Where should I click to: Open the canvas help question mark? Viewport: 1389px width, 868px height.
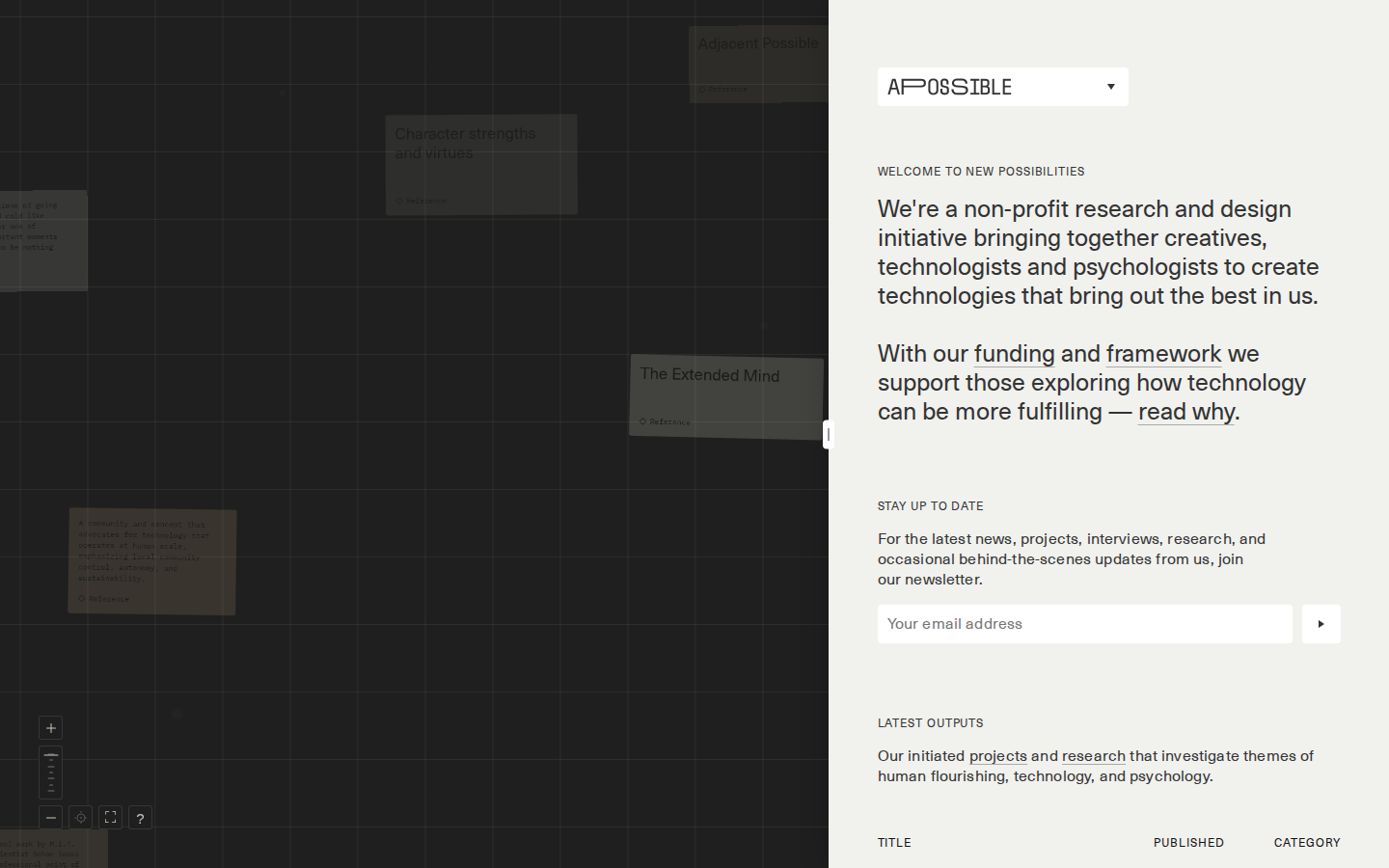tap(141, 818)
